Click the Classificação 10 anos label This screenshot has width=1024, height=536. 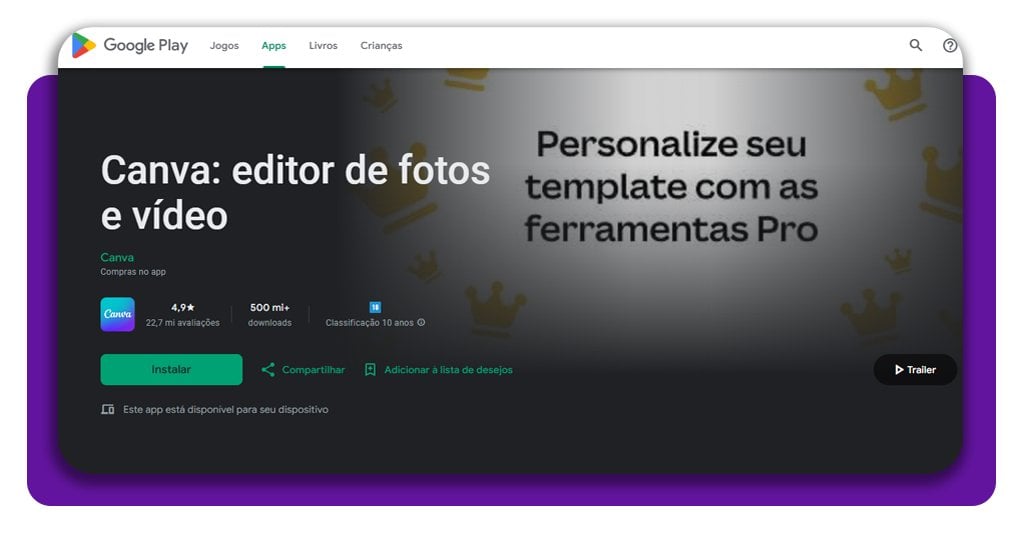[370, 323]
